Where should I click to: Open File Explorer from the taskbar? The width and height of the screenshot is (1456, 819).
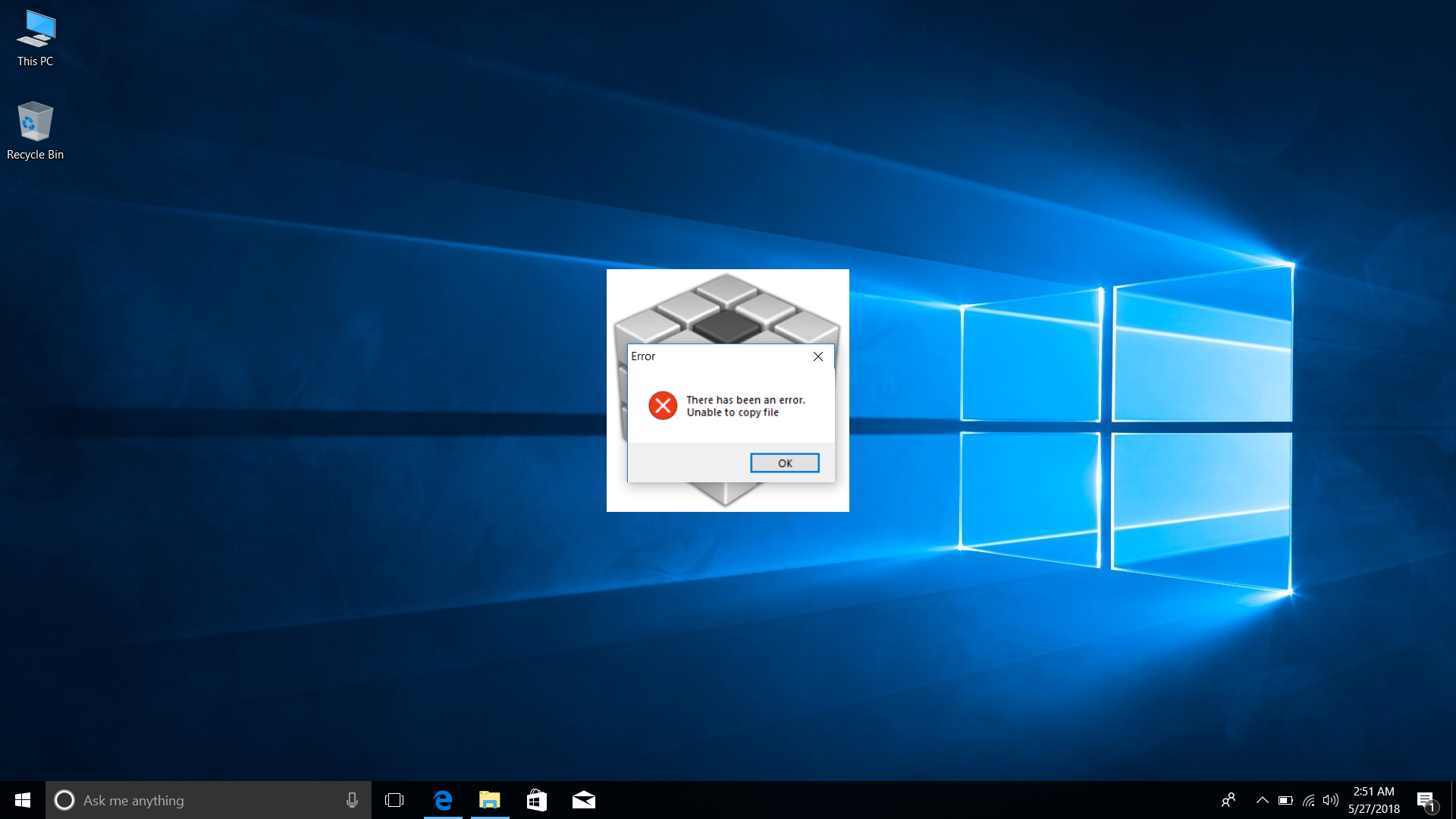click(490, 800)
